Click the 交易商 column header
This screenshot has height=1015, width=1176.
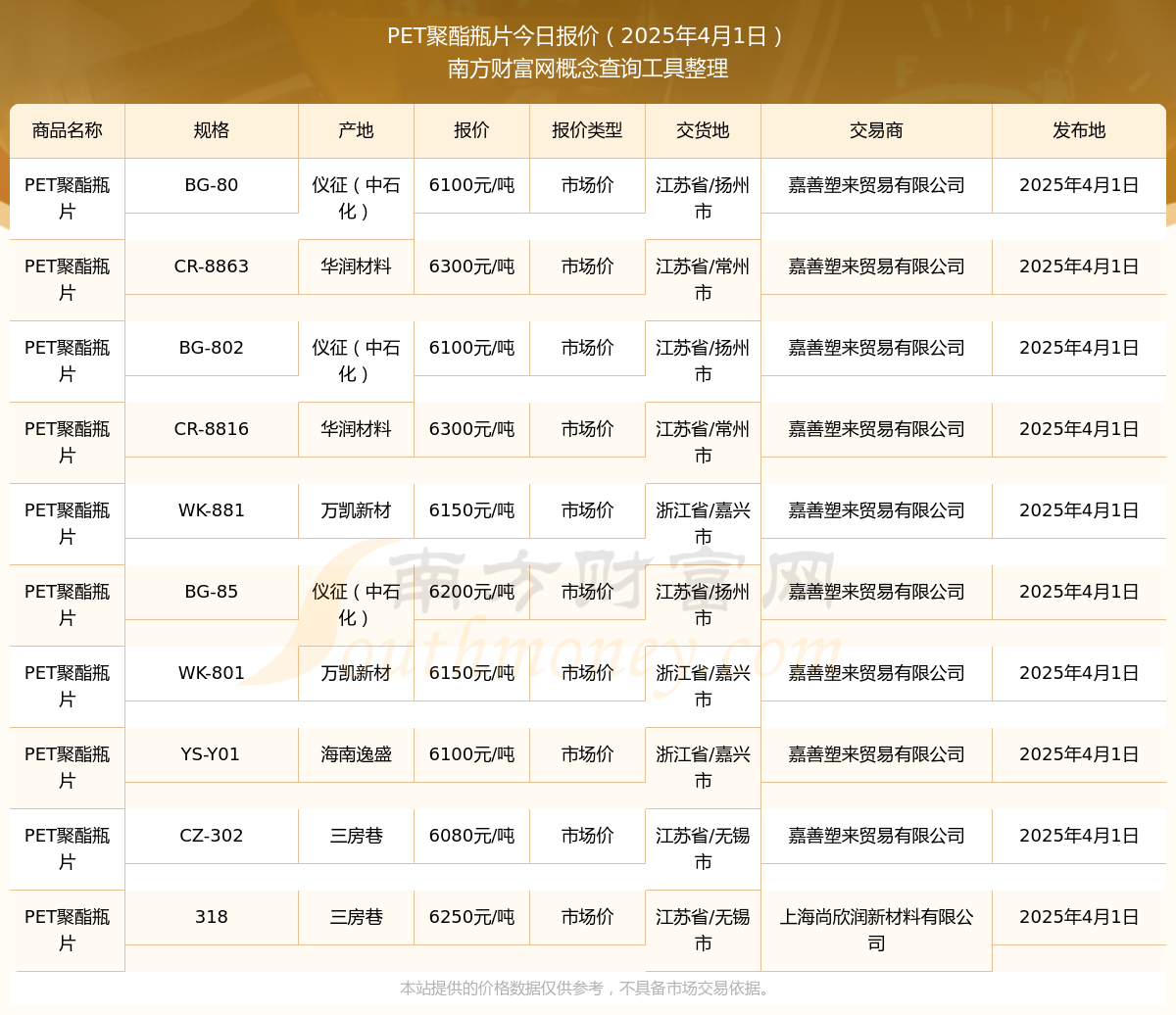876,130
